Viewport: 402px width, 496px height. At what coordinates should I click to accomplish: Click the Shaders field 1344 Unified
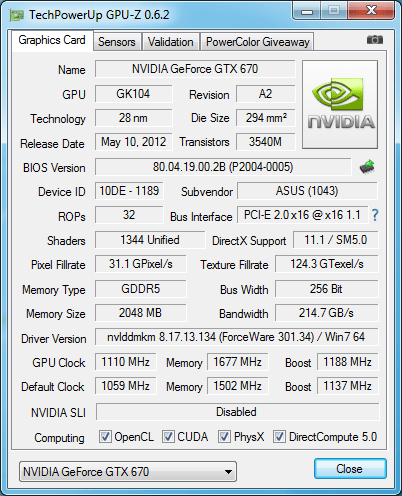(x=150, y=240)
